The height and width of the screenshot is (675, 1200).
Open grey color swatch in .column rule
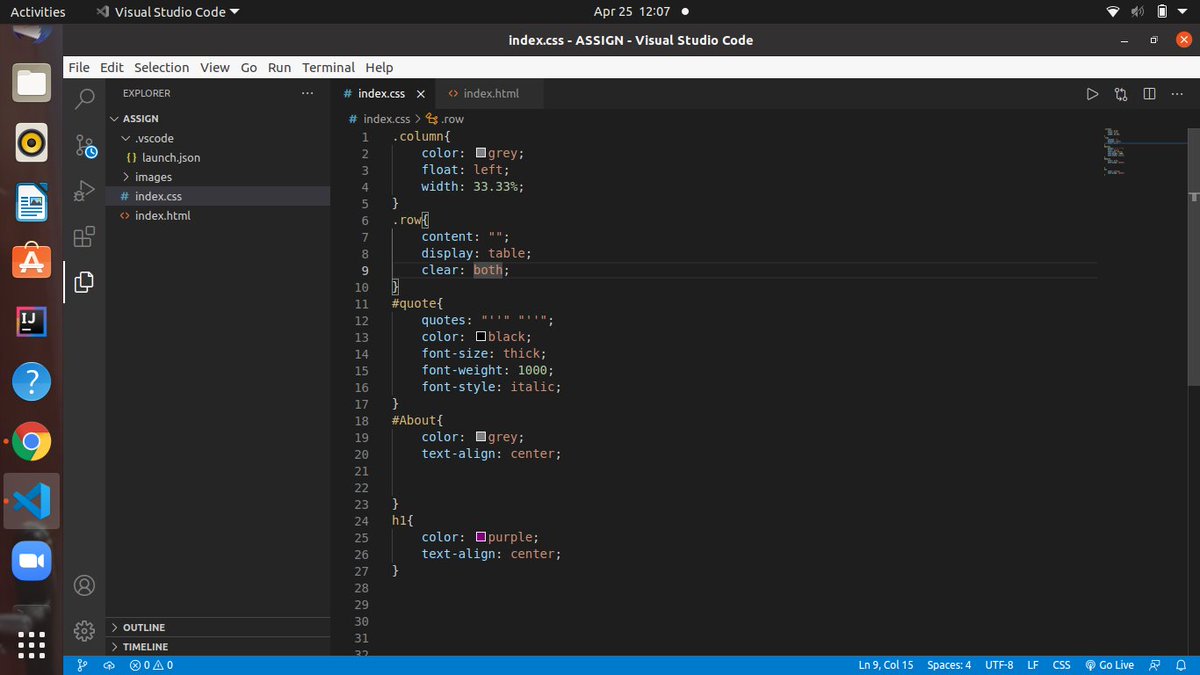pos(481,153)
